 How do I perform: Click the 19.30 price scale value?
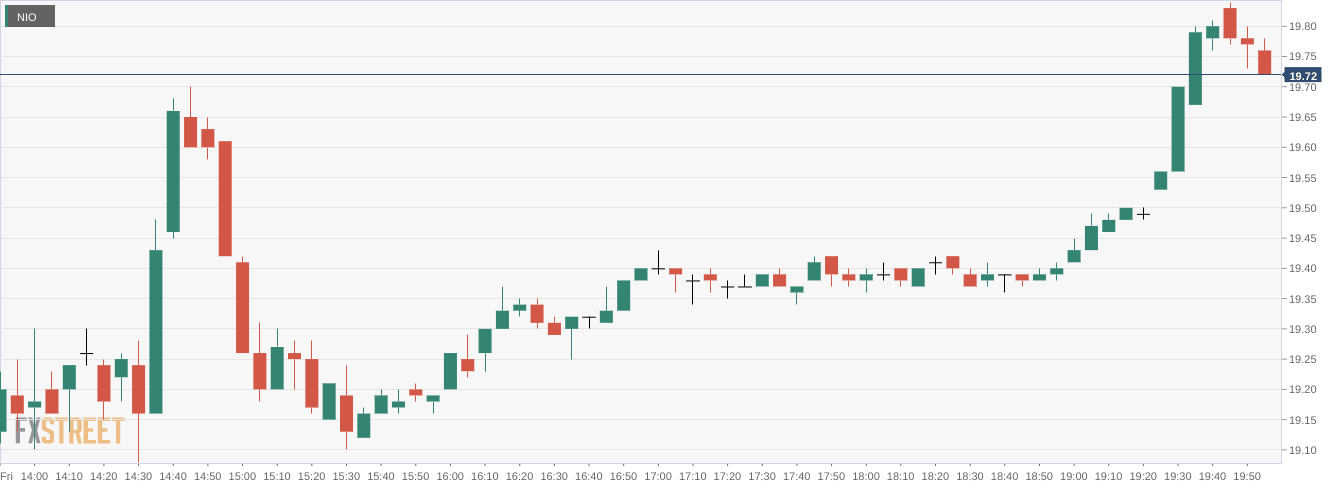pyautogui.click(x=1301, y=330)
